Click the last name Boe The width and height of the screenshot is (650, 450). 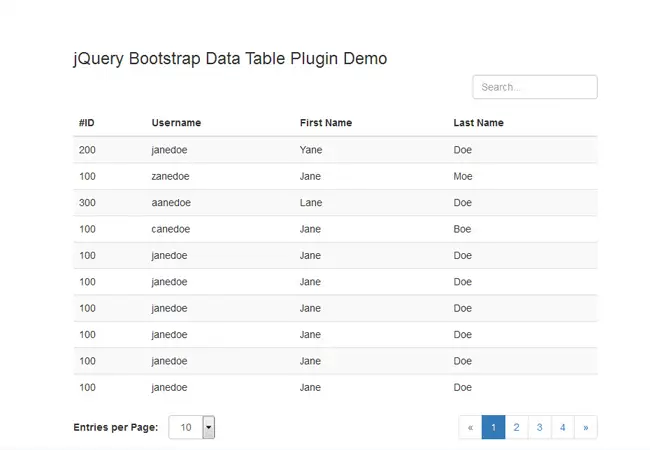pyautogui.click(x=462, y=229)
